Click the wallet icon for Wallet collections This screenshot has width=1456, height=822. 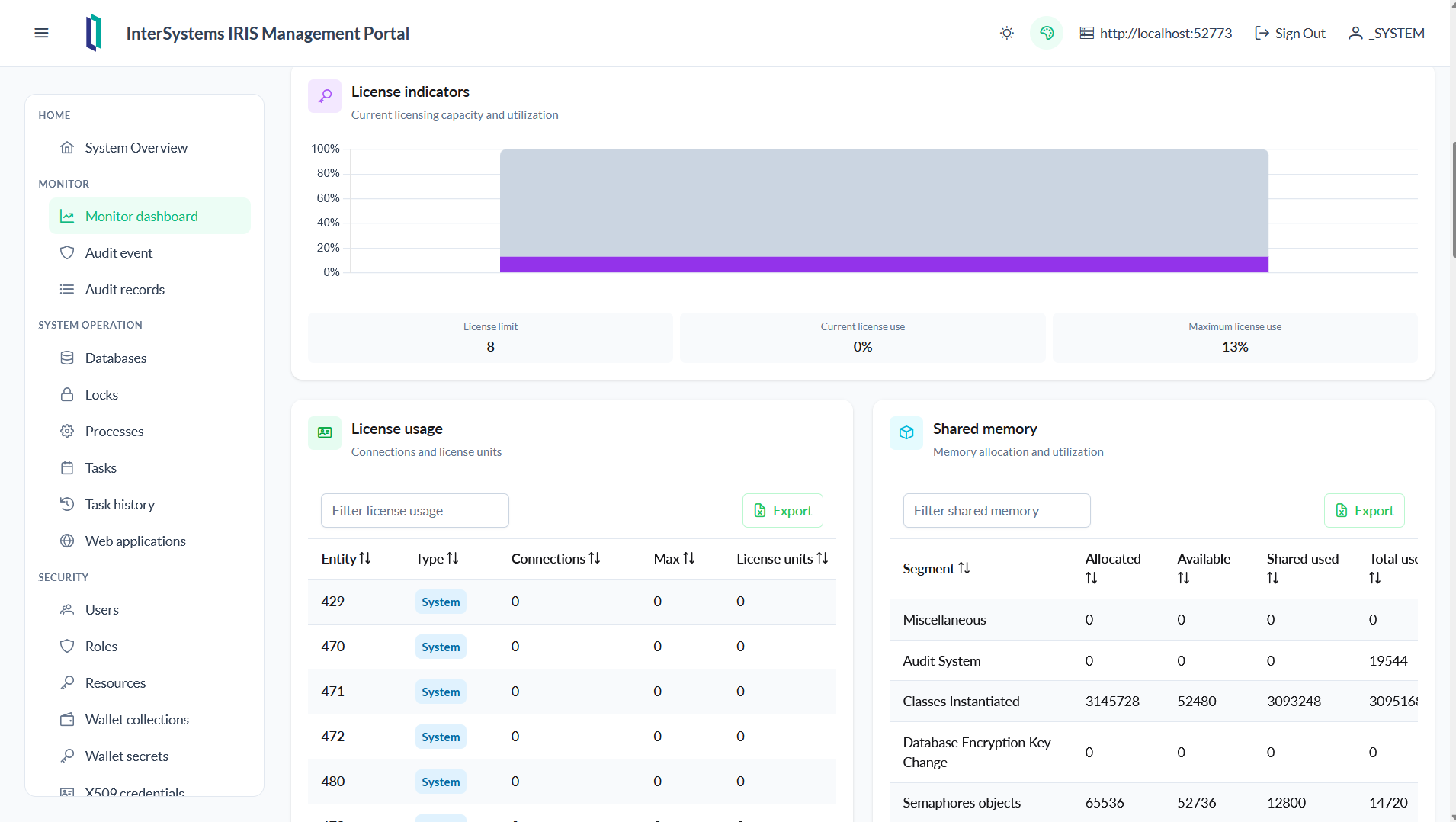[67, 719]
